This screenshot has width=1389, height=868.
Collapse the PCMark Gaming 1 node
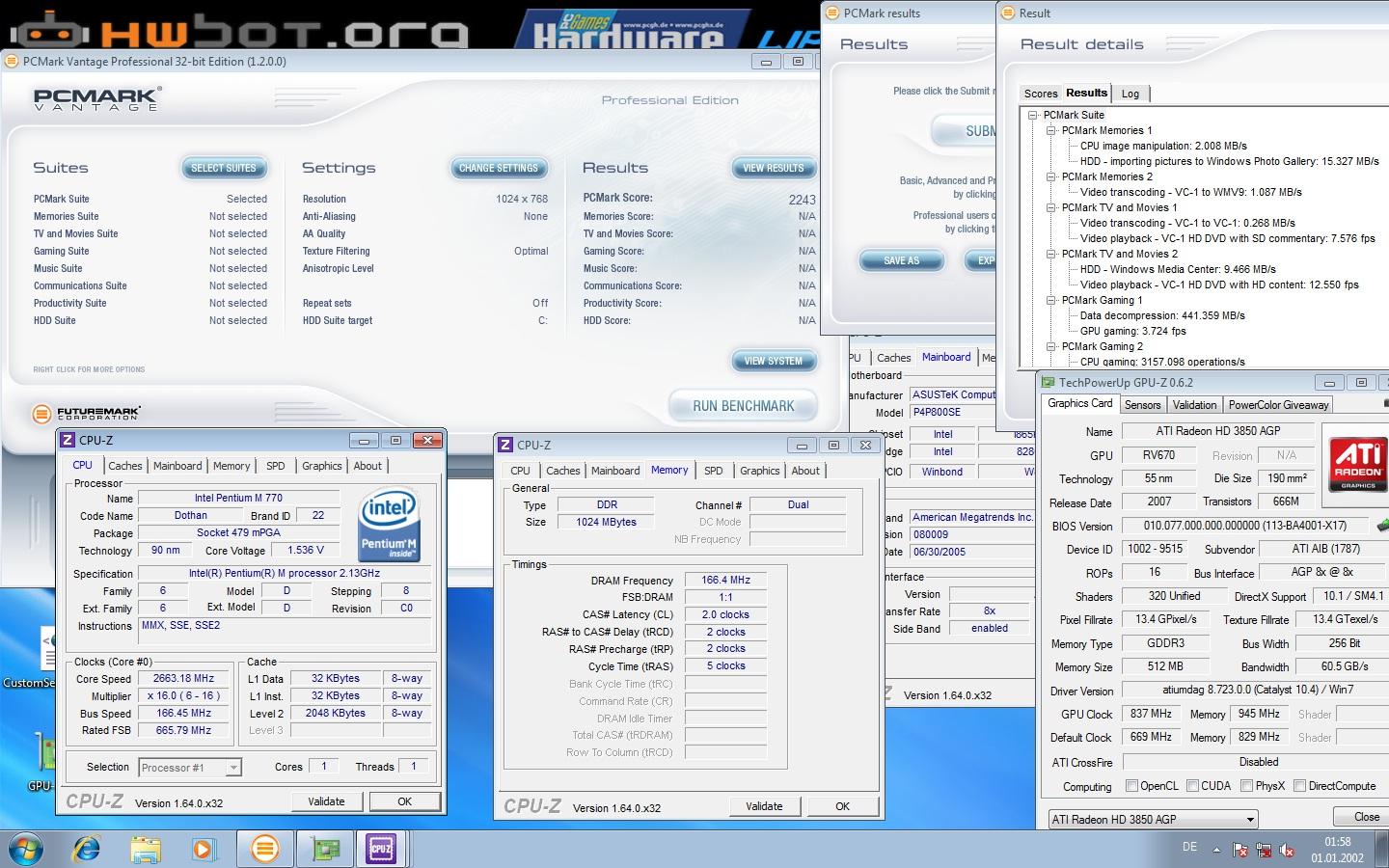(1051, 300)
